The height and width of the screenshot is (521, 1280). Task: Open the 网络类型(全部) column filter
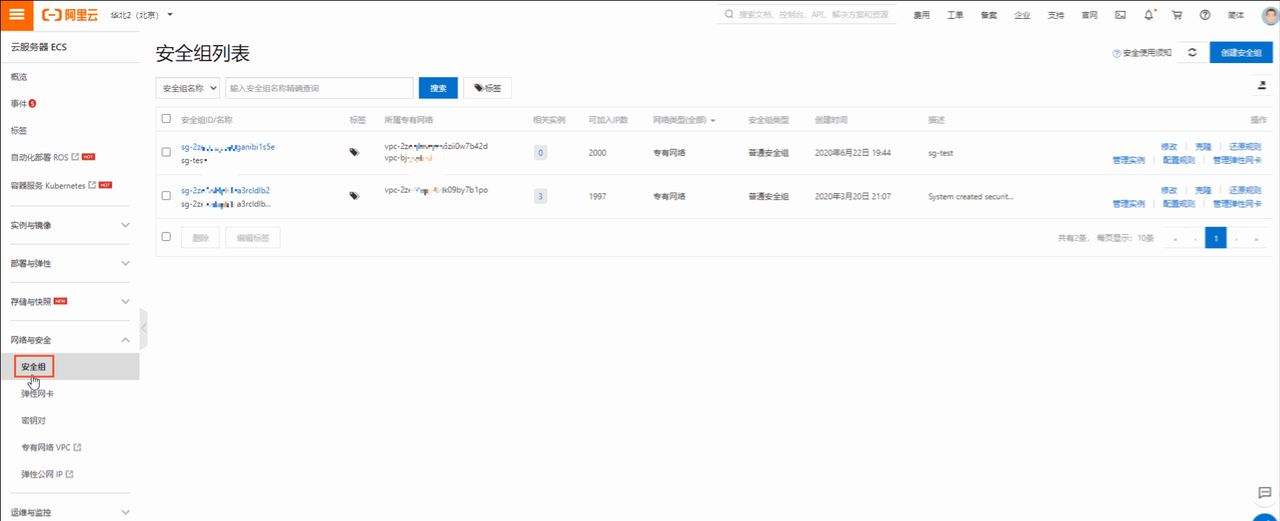(685, 120)
